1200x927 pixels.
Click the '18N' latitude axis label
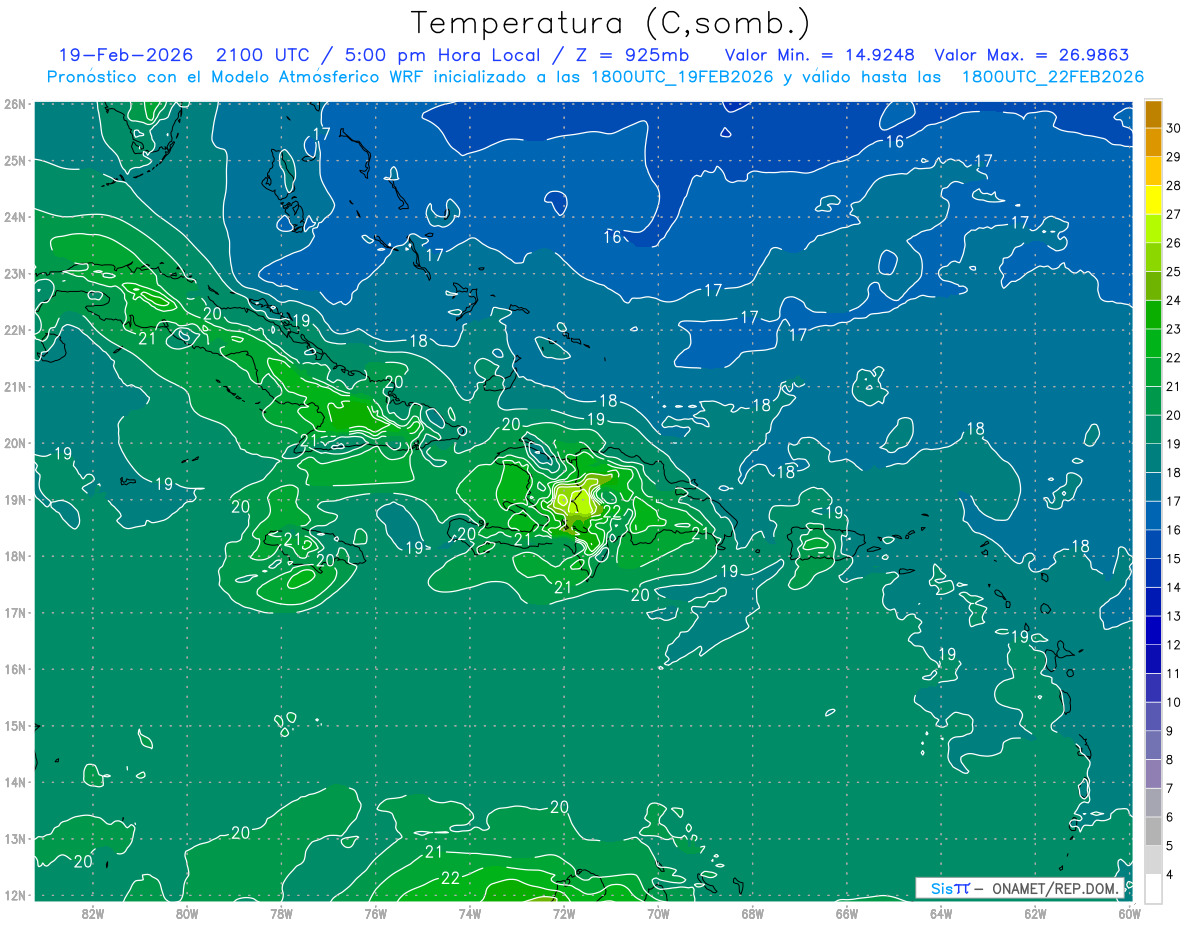[14, 556]
